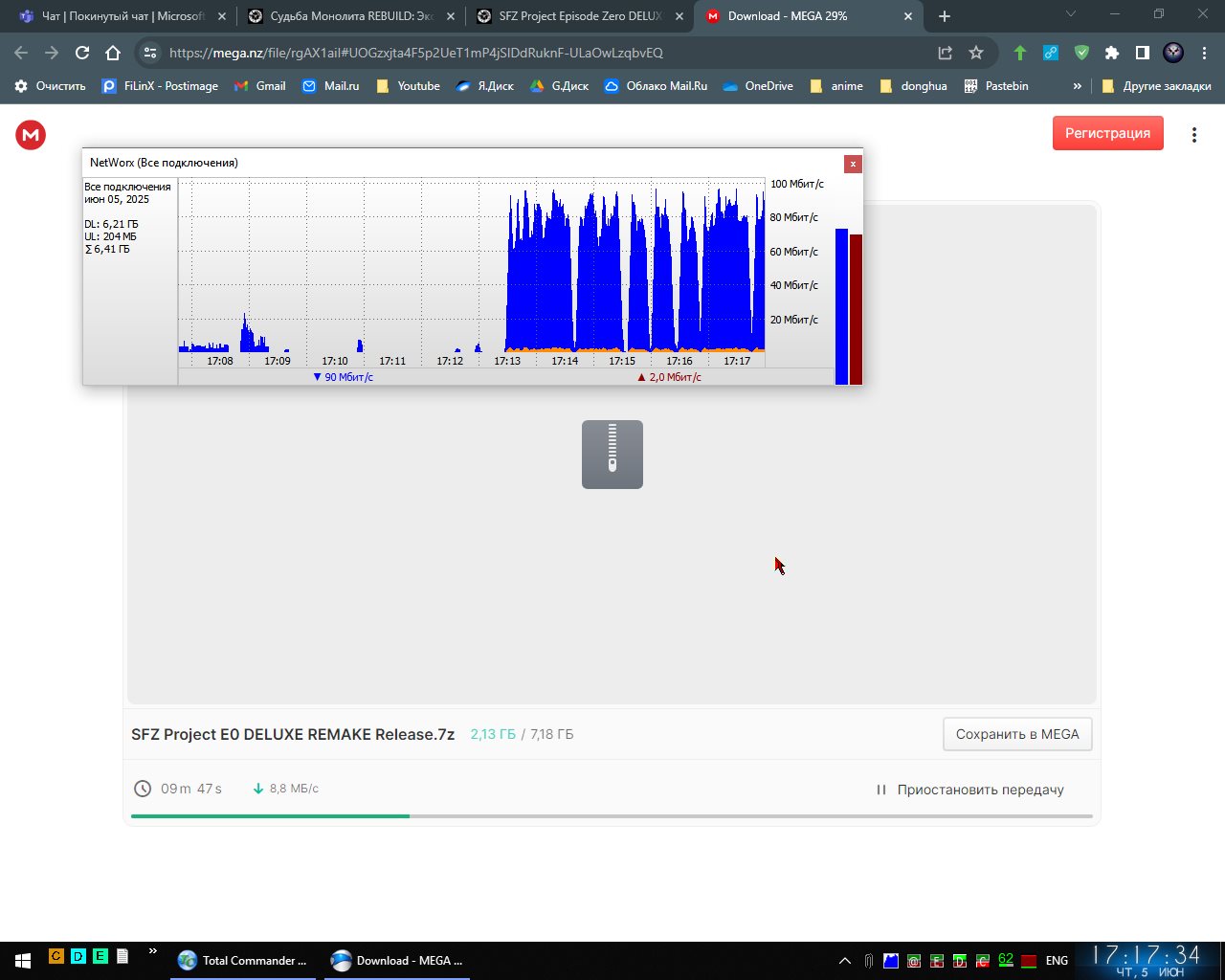Open Я.Диск bookmark
Image resolution: width=1225 pixels, height=980 pixels.
click(484, 86)
